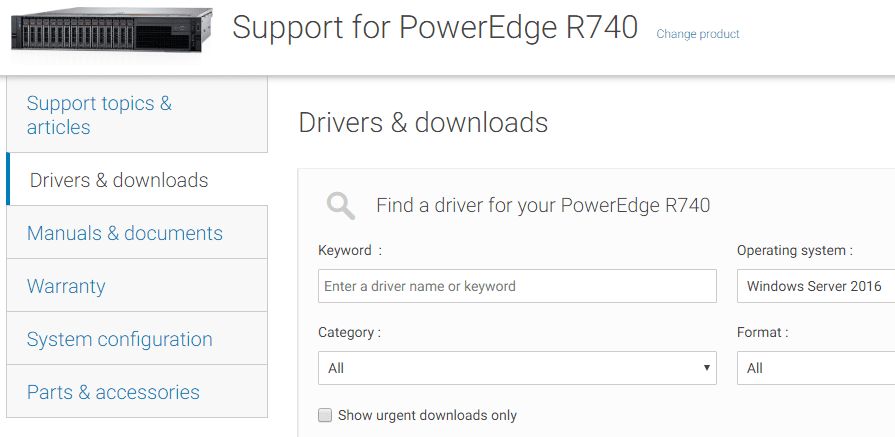Click the Drivers & downloads page heading

(x=423, y=123)
